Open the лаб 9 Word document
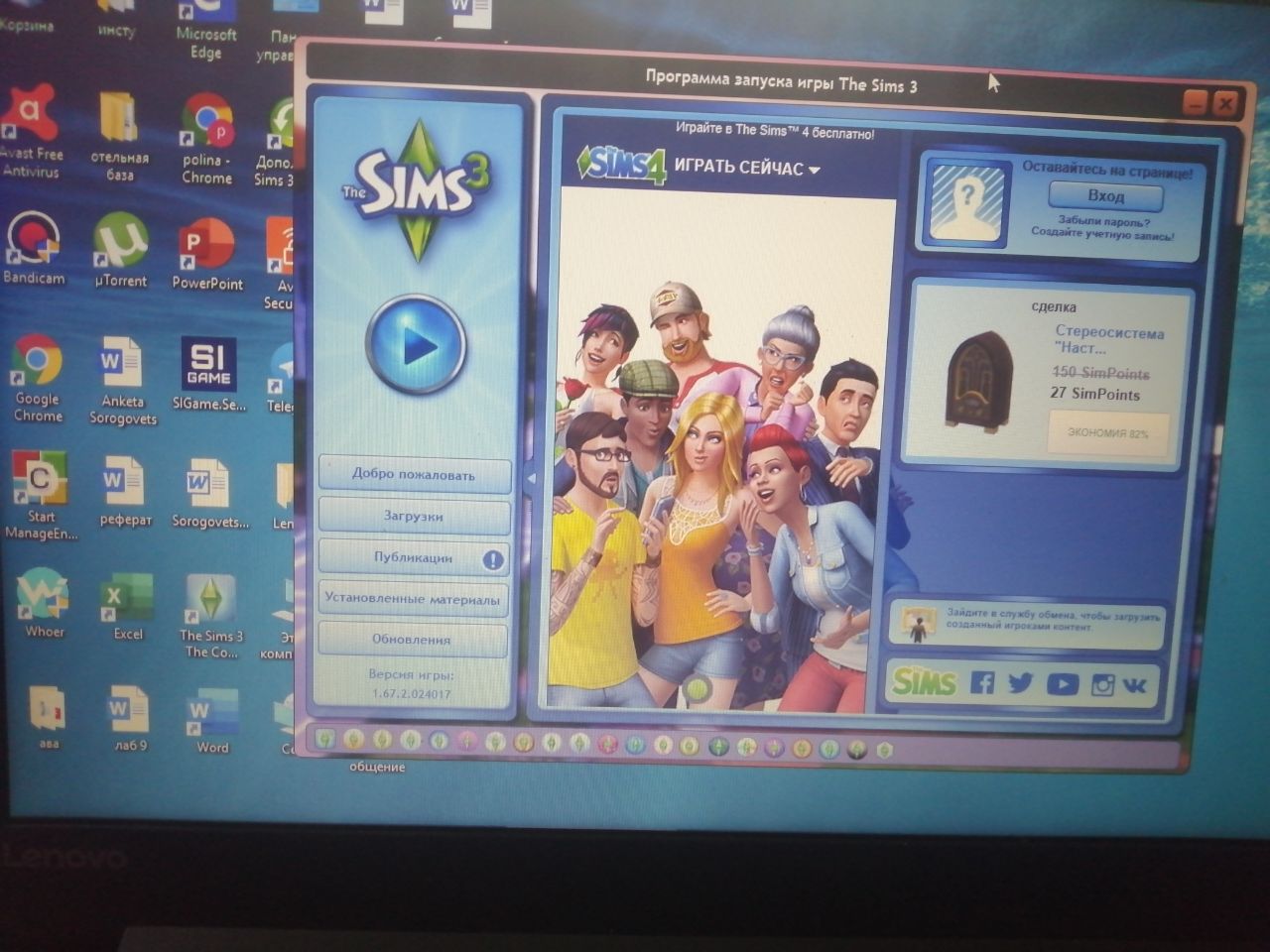The height and width of the screenshot is (952, 1270). click(128, 718)
